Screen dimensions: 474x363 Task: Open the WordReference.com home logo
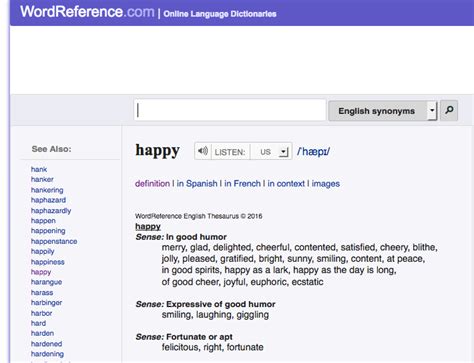click(x=87, y=12)
